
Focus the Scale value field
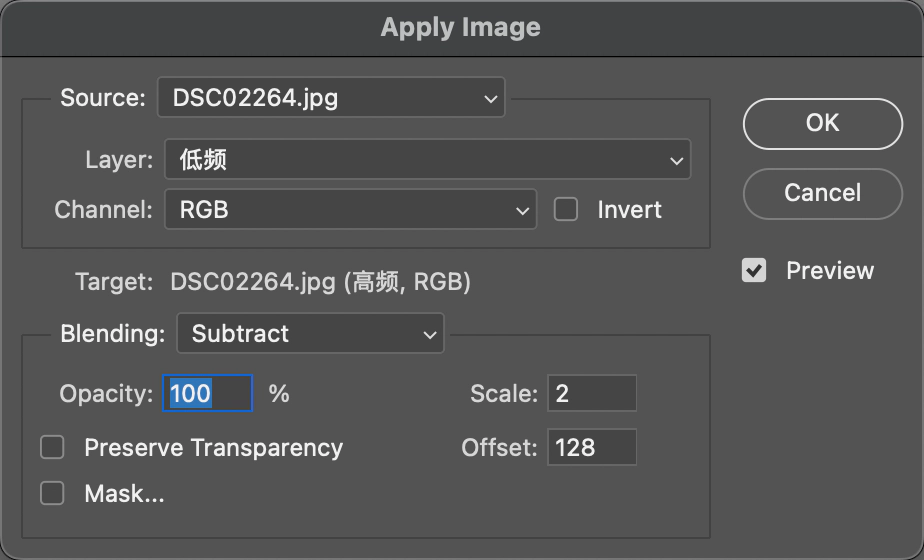click(x=591, y=394)
